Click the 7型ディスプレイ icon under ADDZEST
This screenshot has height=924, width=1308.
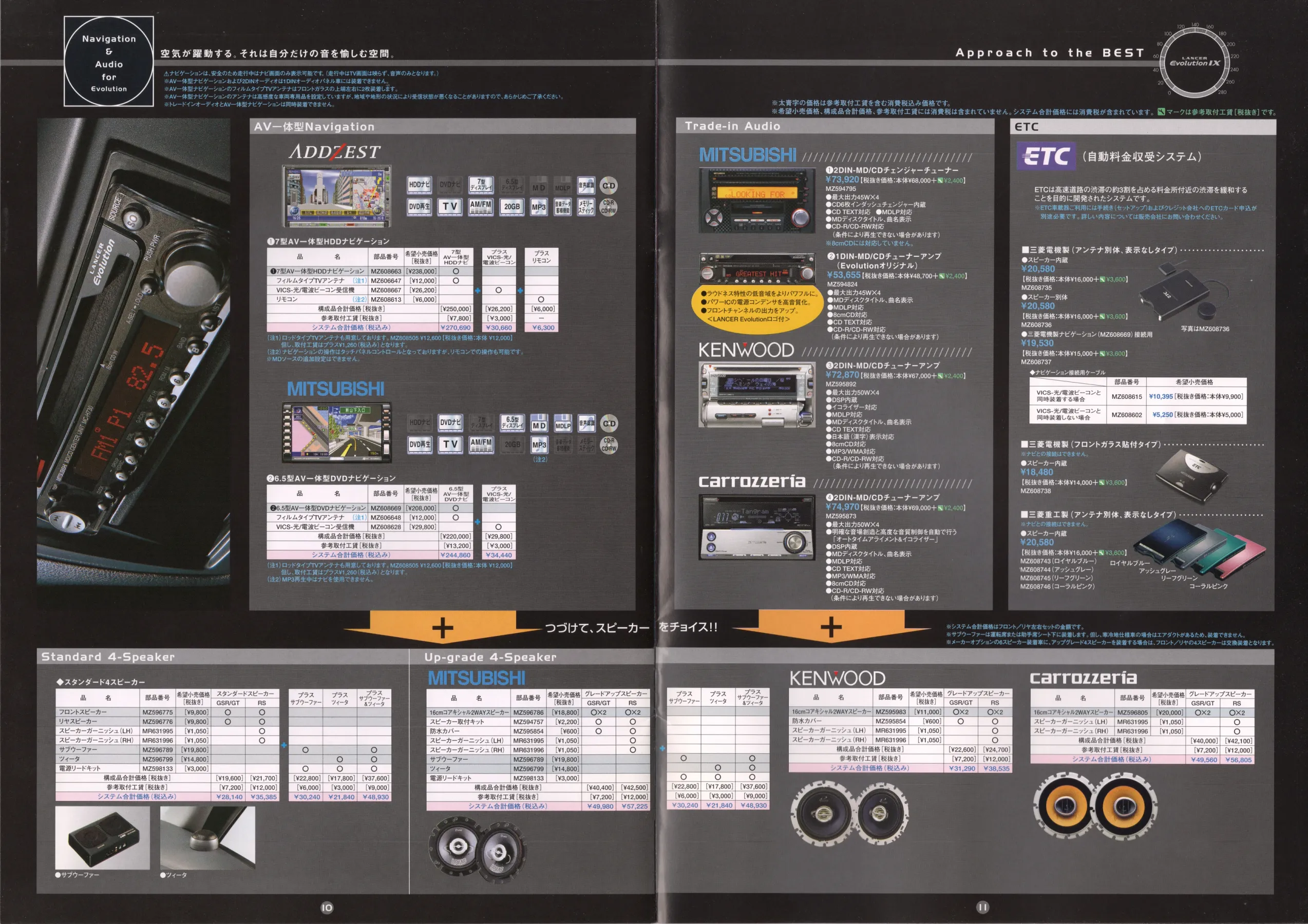[x=481, y=185]
